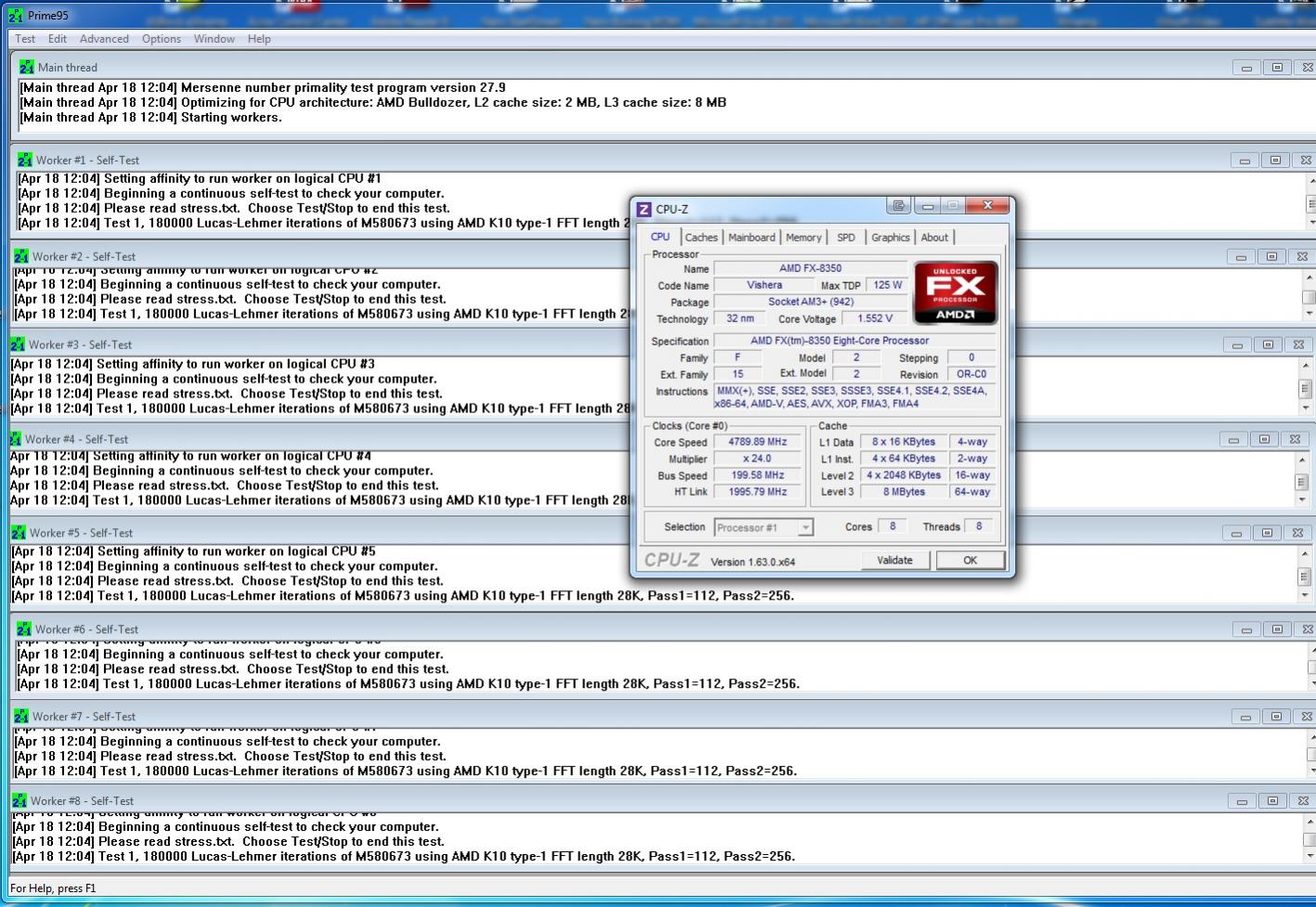The image size is (1316, 907).
Task: Click the Core Speed value 4789.89 MHz
Action: 757,442
